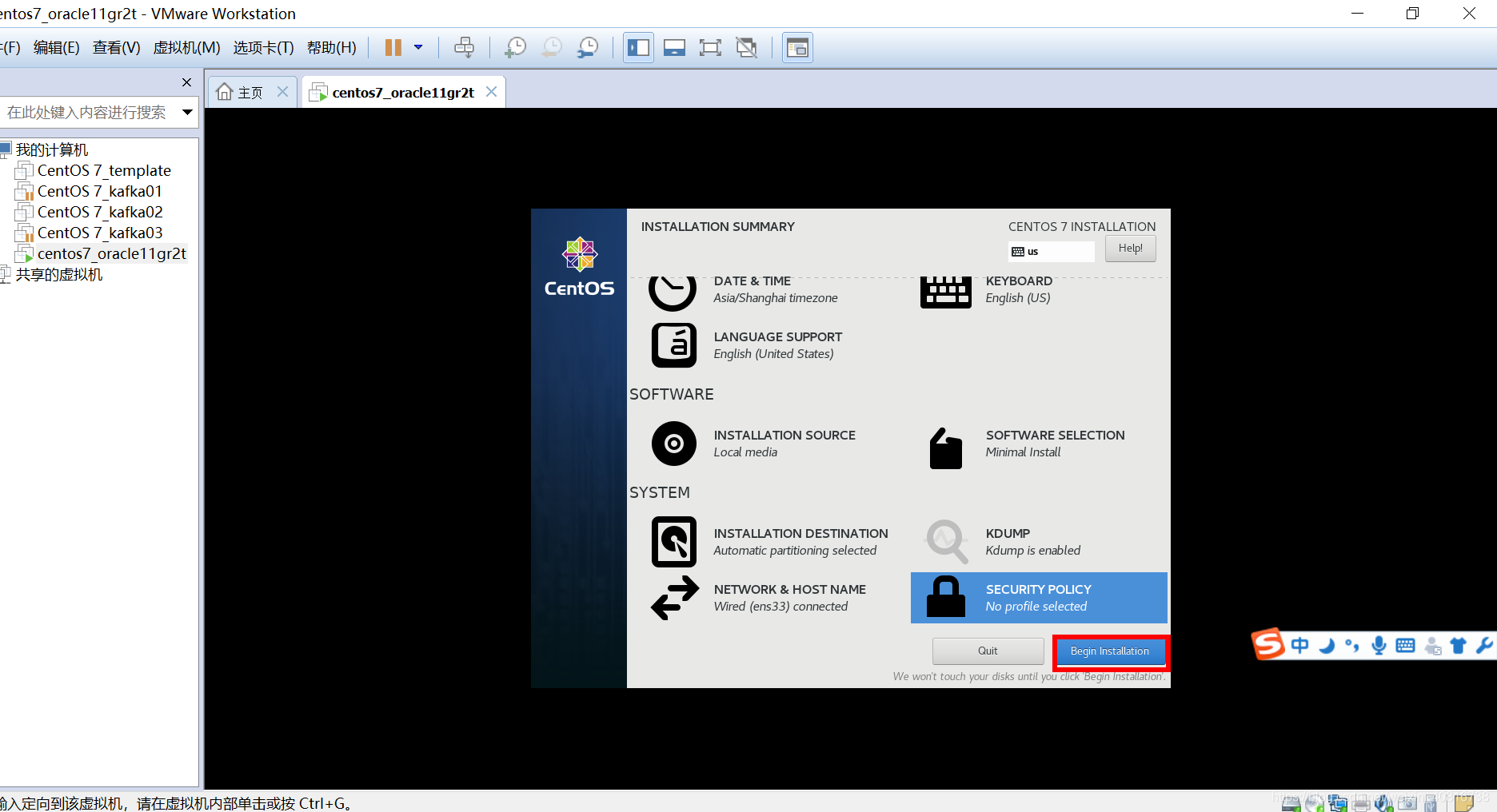Toggle the library sidebar view icon
This screenshot has height=812, width=1497.
click(638, 48)
